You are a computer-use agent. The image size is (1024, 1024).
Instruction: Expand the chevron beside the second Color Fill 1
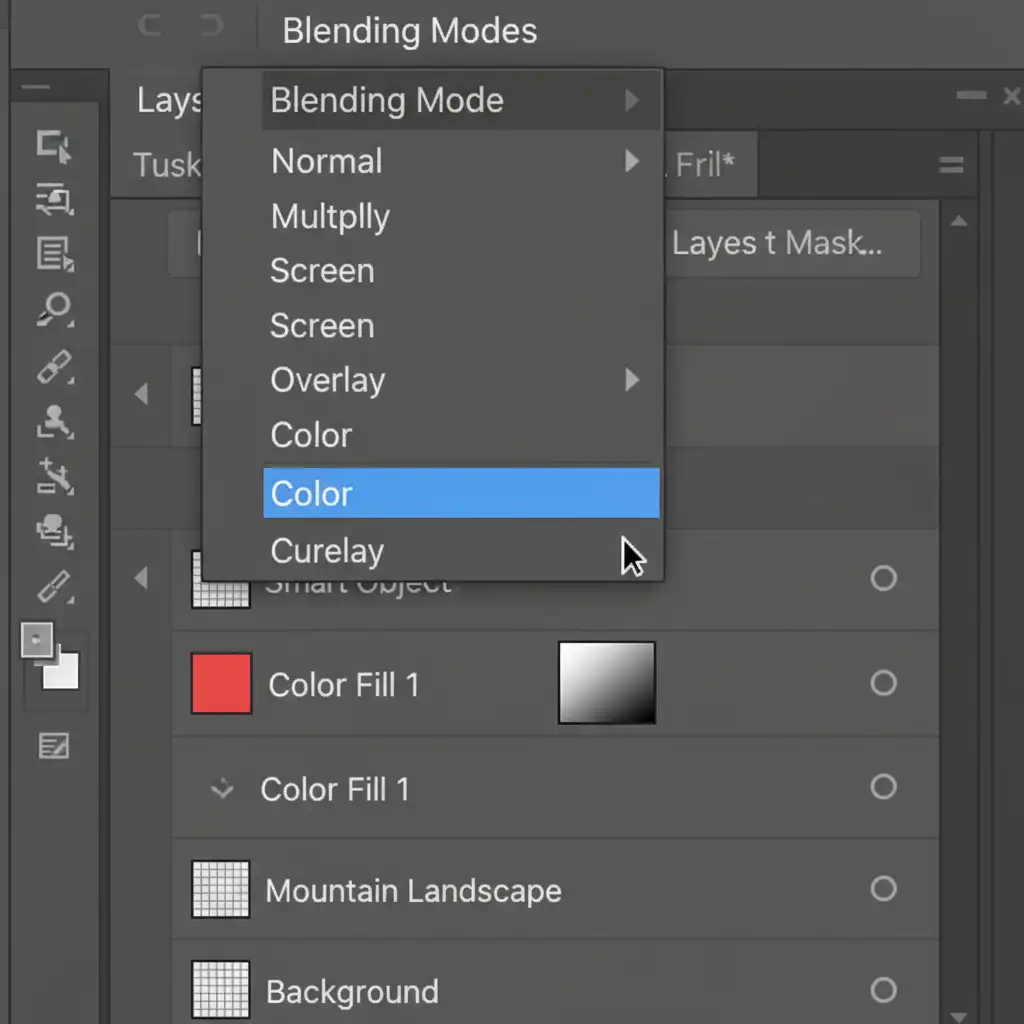coord(222,790)
